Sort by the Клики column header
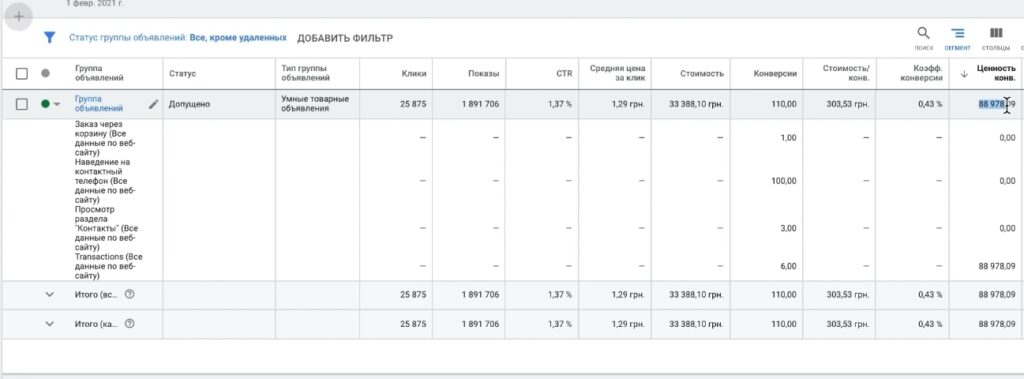Screen dimensions: 1024x379 pyautogui.click(x=414, y=74)
